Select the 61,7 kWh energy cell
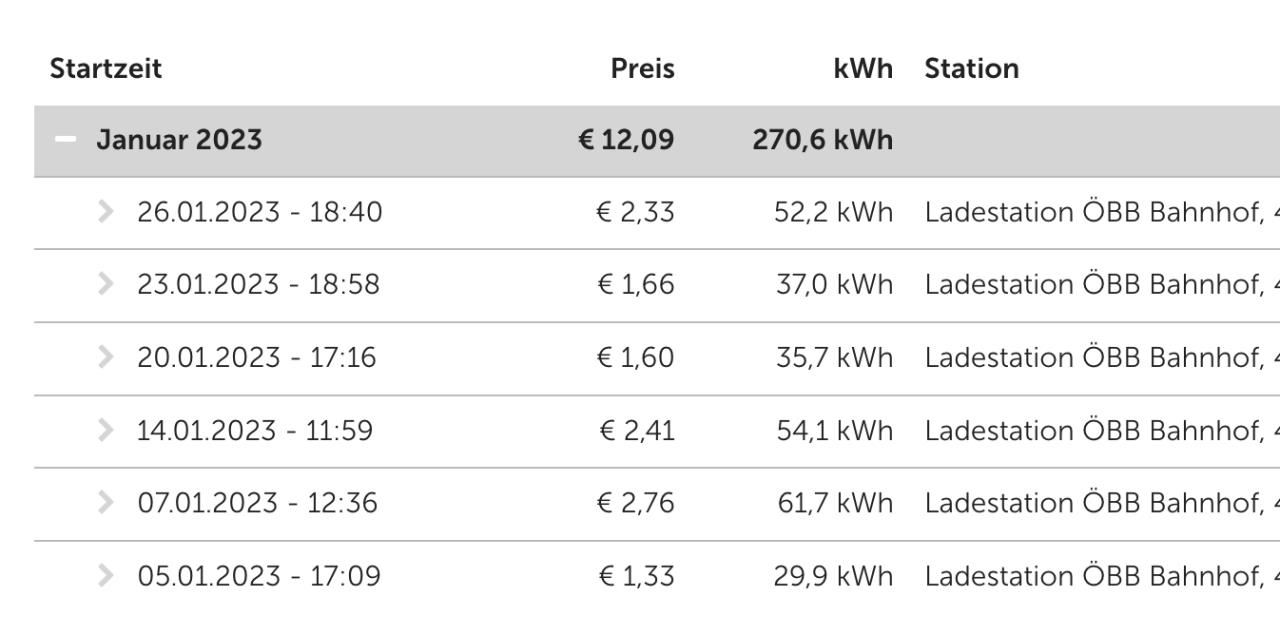Screen dimensions: 1280x635 [835, 503]
